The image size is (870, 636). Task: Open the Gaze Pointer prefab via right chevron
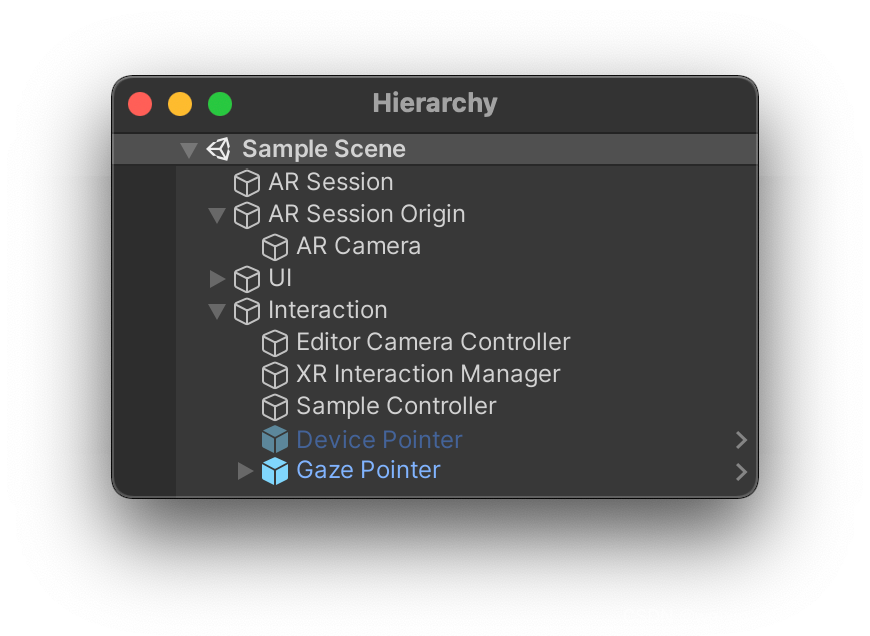click(x=741, y=472)
